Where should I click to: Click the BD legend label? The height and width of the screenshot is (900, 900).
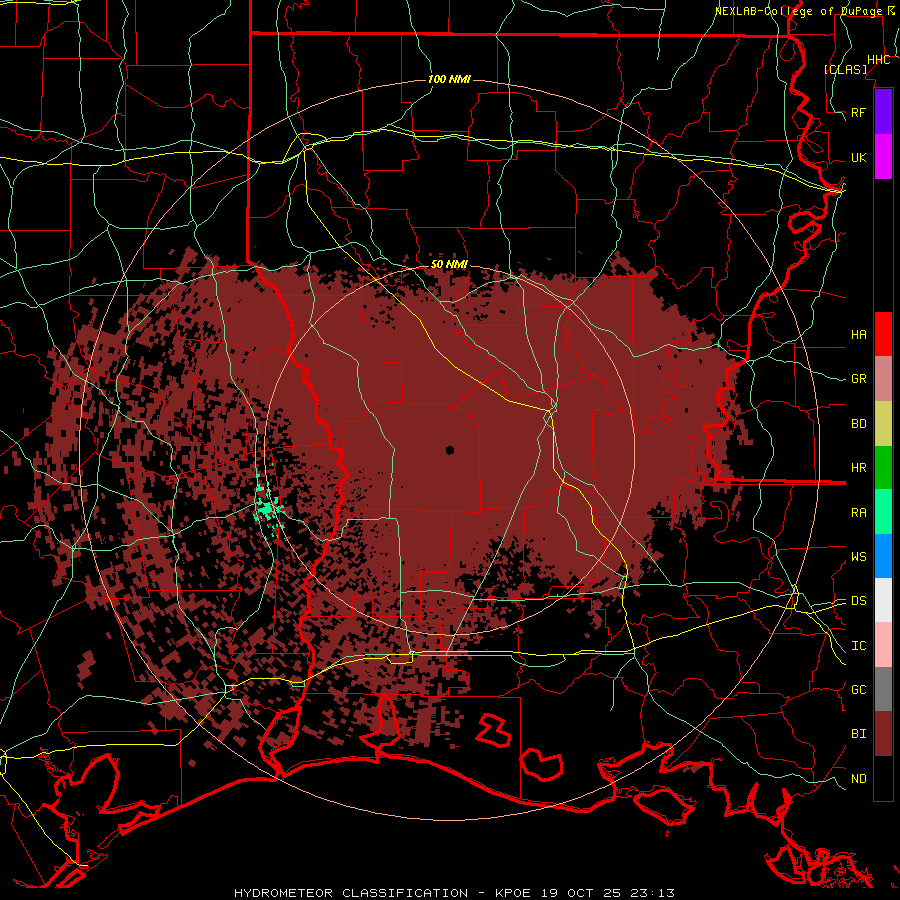click(859, 424)
